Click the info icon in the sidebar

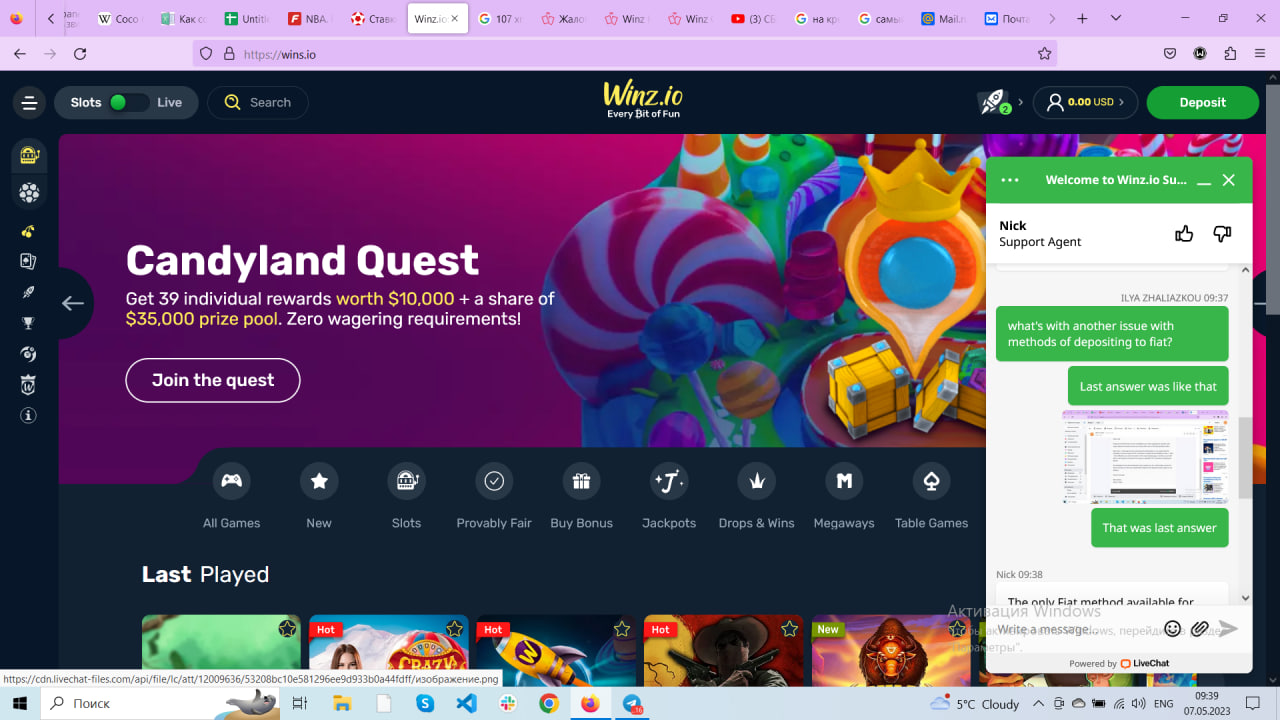point(29,415)
